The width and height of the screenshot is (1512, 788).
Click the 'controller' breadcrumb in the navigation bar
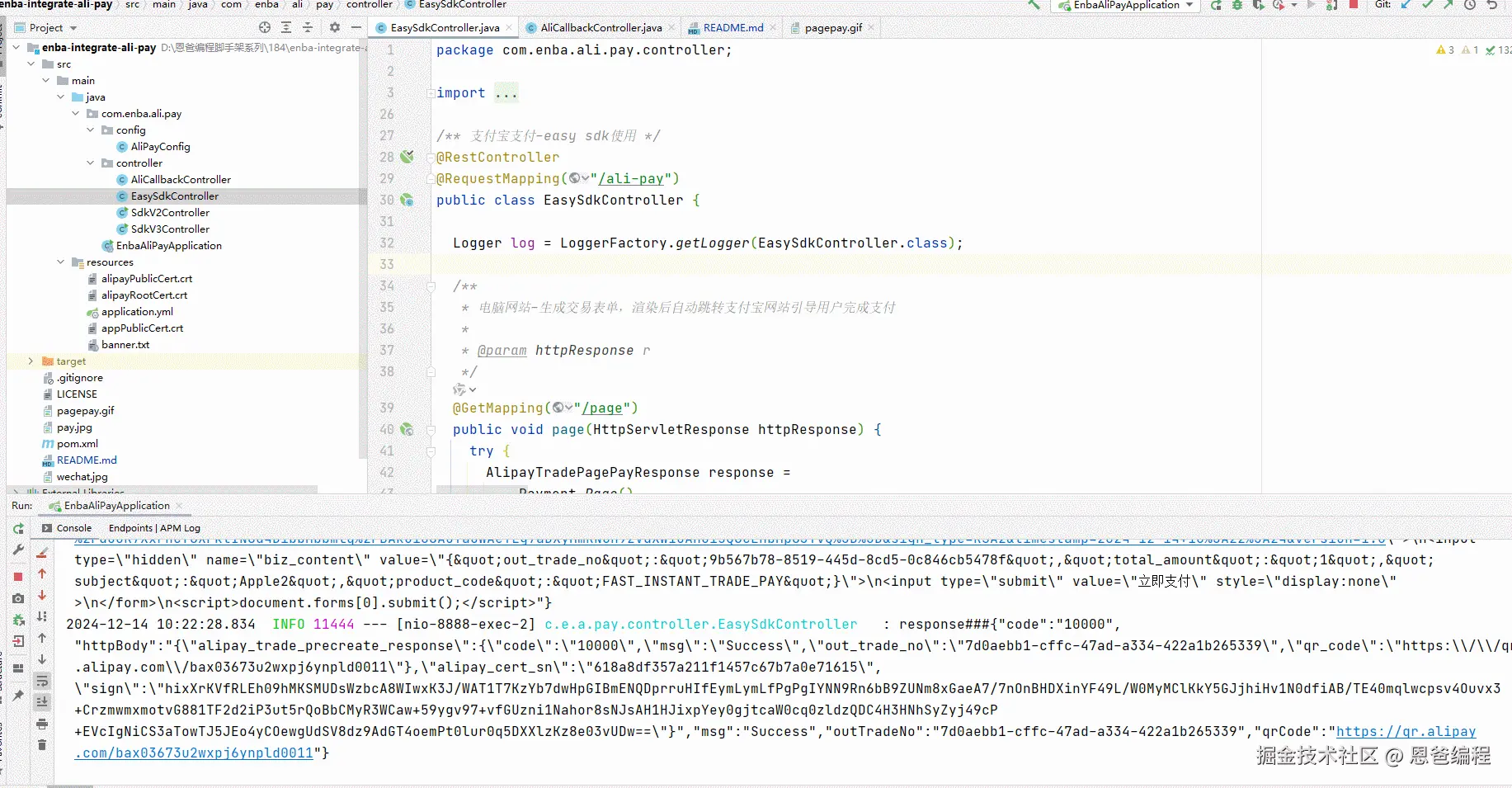click(x=369, y=4)
